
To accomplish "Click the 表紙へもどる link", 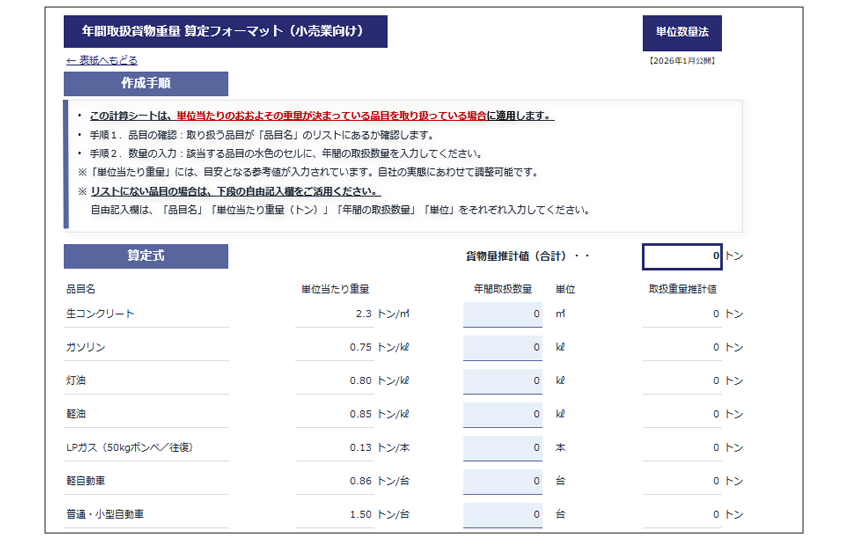I will point(102,60).
